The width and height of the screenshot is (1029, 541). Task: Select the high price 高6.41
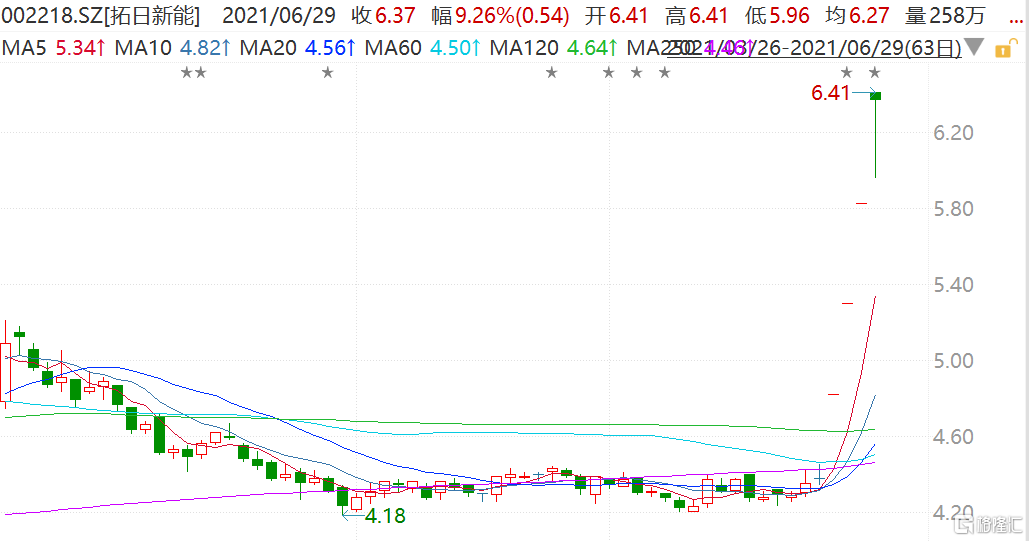(696, 15)
